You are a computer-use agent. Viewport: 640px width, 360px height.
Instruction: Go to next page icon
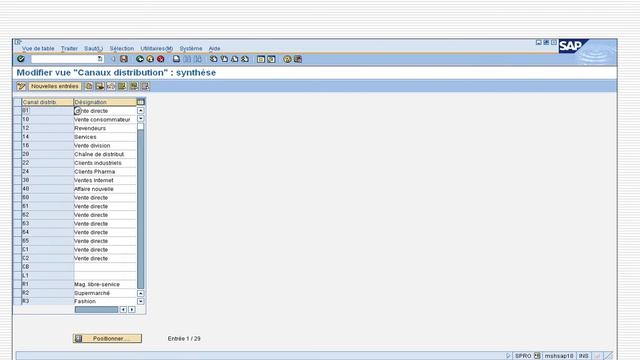click(235, 59)
